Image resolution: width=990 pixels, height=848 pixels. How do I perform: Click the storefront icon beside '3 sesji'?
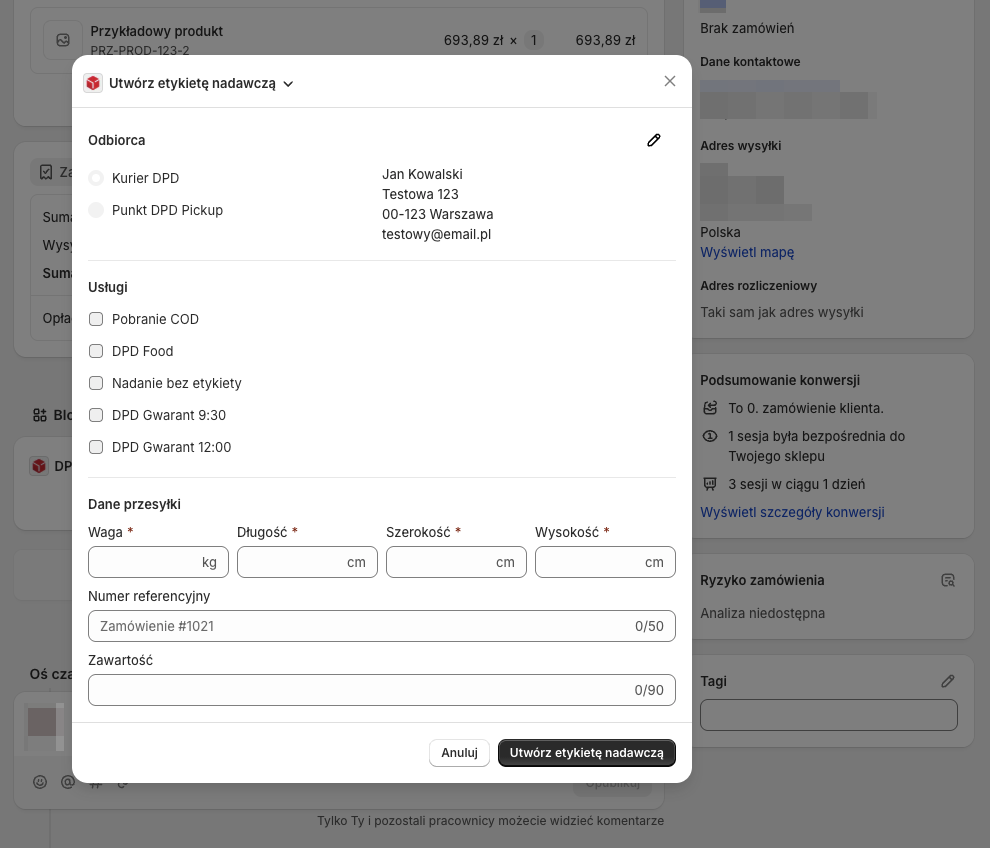[710, 484]
